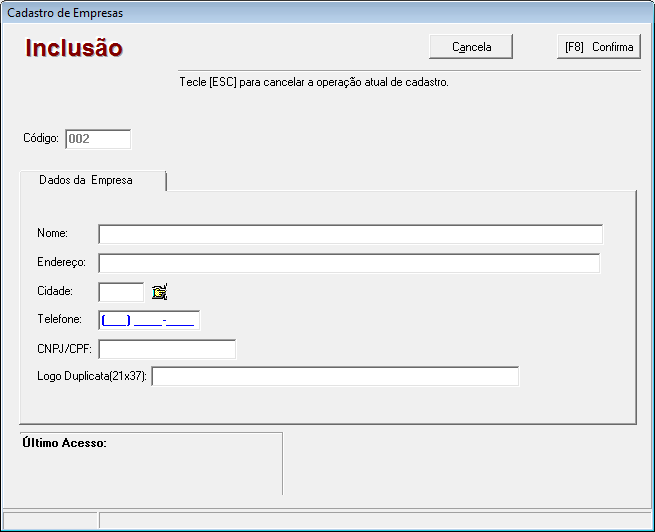Screen dimensions: 655x532
Task: Click the Último Acesso panel
Action: click(150, 463)
